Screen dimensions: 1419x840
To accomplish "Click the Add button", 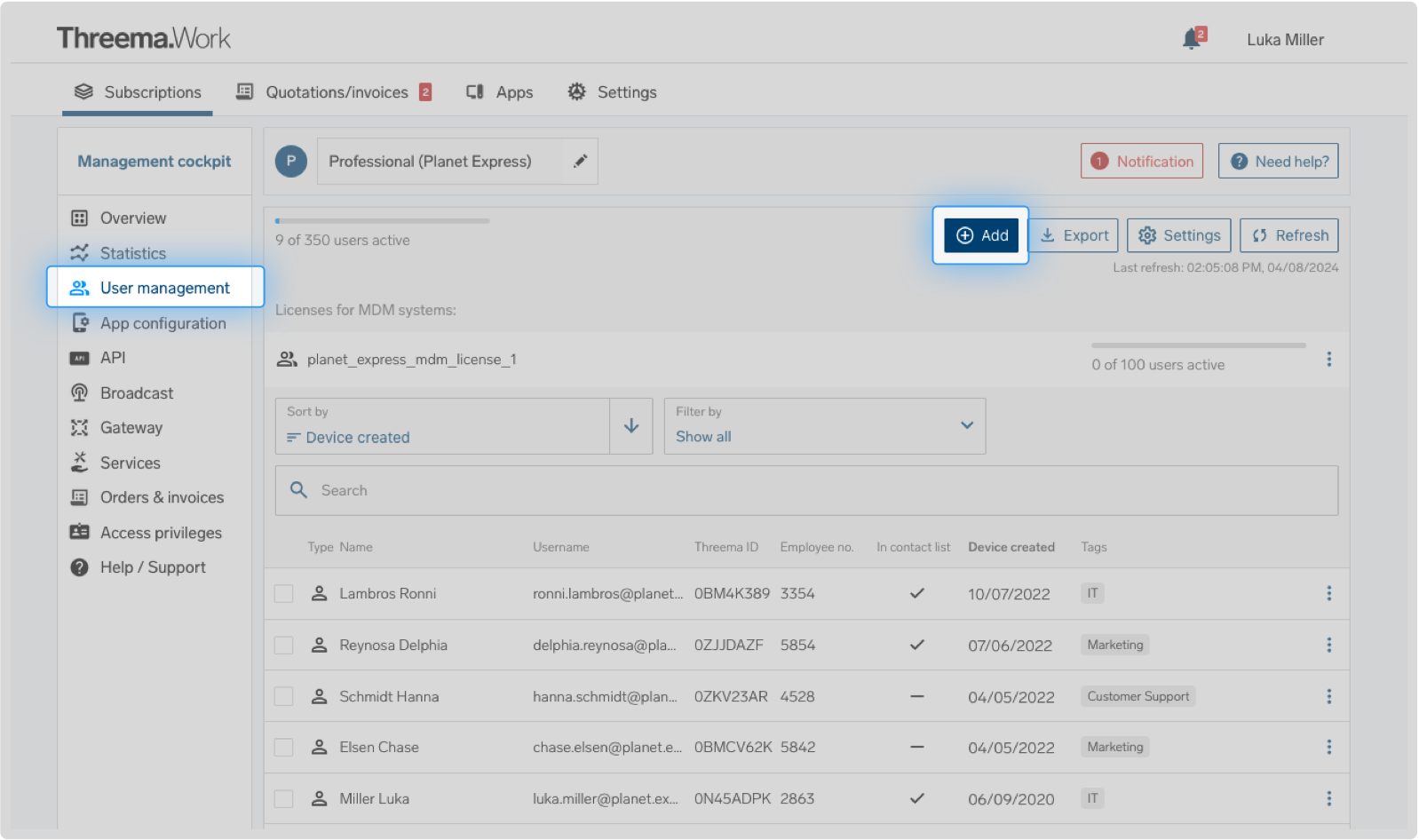I will click(x=981, y=235).
